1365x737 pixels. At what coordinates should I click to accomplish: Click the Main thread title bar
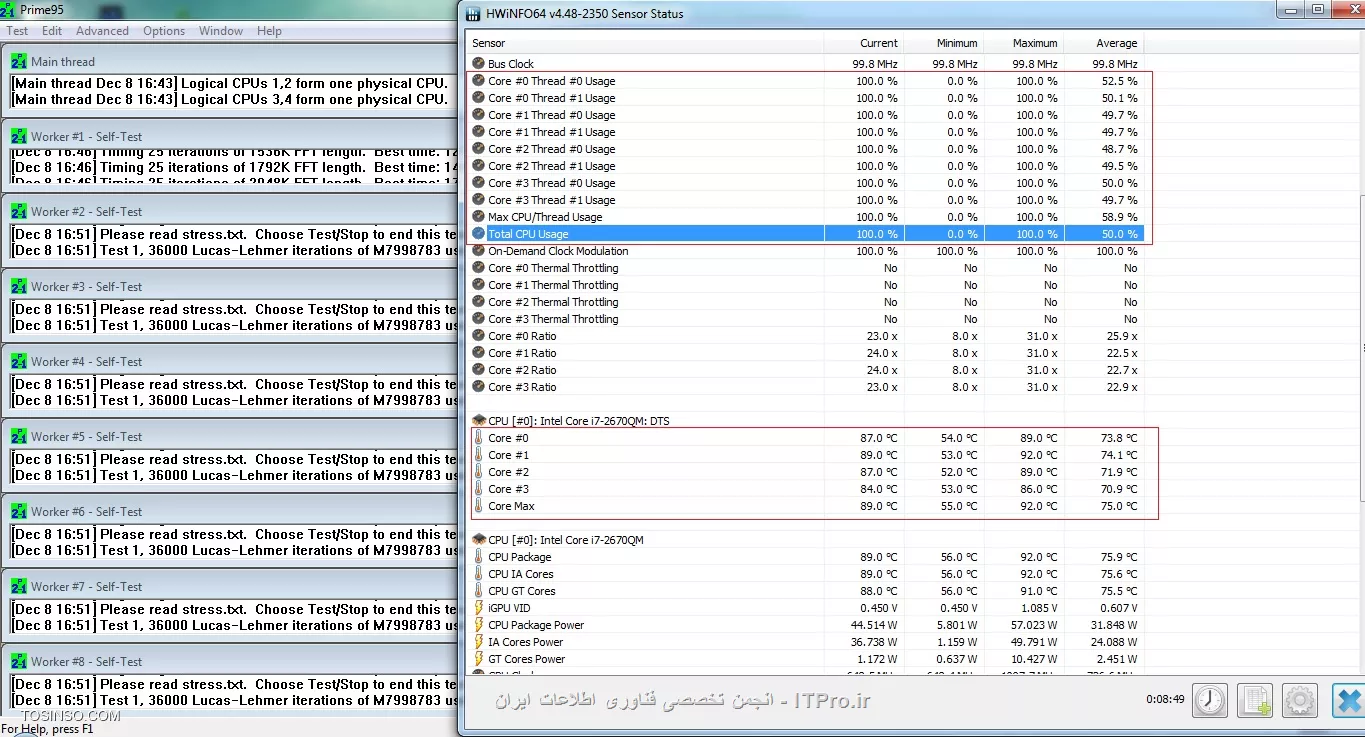click(x=230, y=61)
